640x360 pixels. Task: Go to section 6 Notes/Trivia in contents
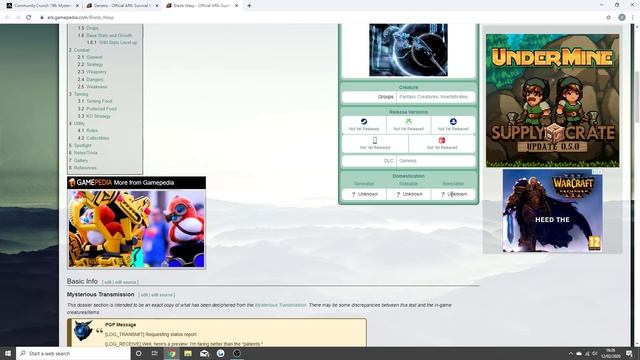pos(83,153)
